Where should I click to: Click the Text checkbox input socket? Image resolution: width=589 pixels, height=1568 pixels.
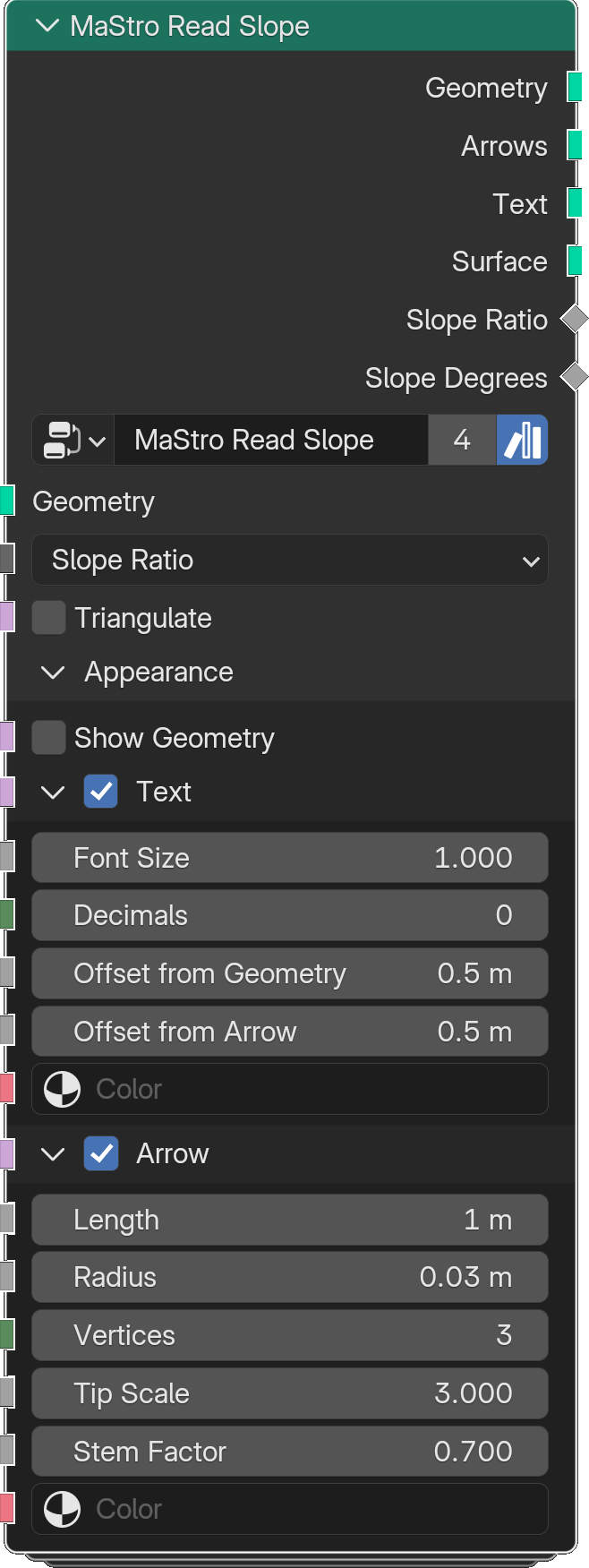[7, 792]
